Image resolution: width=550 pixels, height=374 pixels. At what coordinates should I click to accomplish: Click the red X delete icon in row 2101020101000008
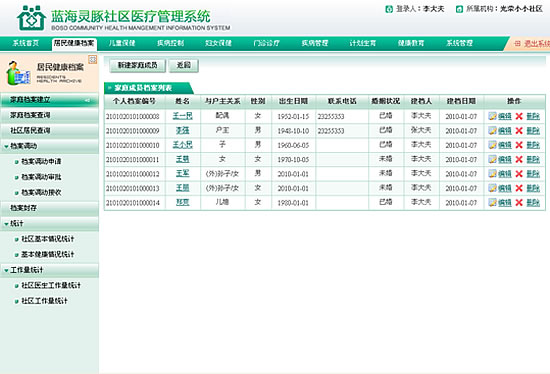tap(519, 116)
